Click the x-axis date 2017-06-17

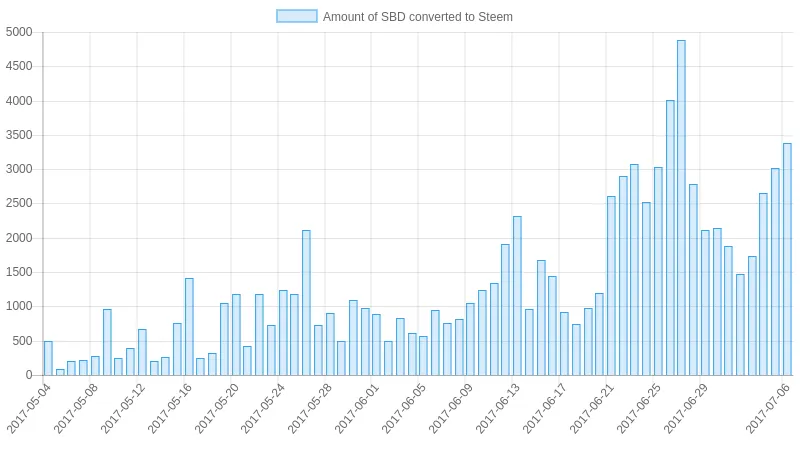pyautogui.click(x=544, y=409)
